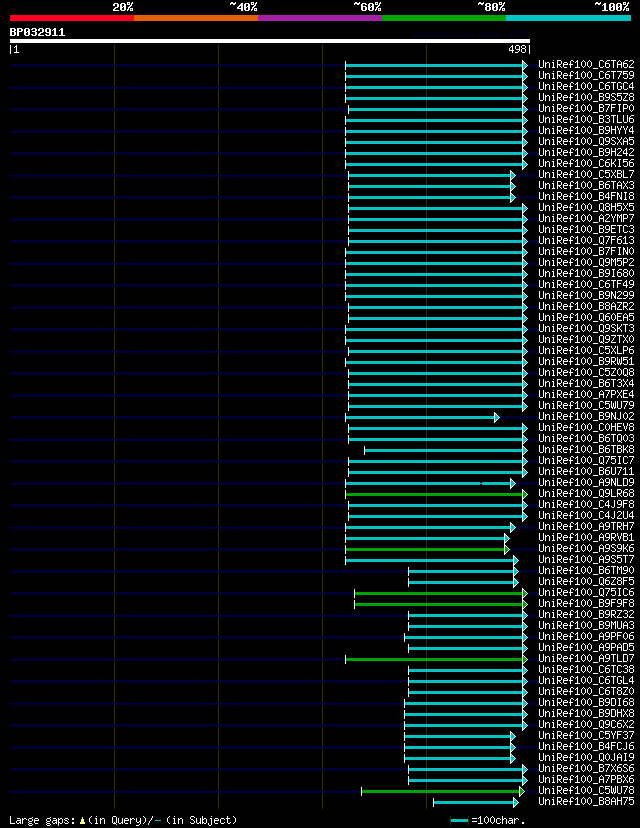Click the red 20% legend color bar
The height and width of the screenshot is (828, 640).
coord(72,18)
